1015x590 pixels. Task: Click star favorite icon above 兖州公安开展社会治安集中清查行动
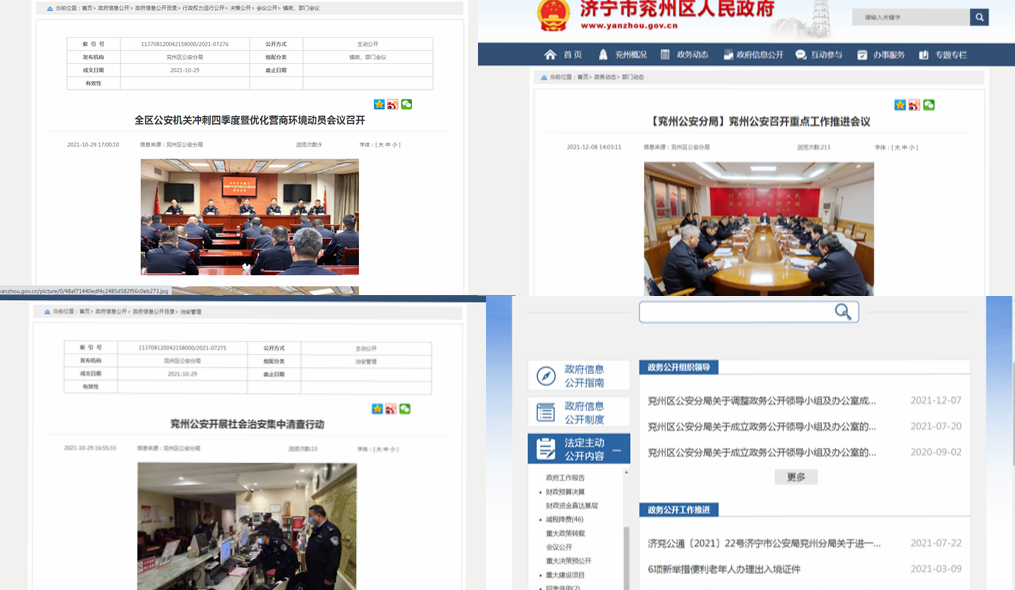[378, 408]
